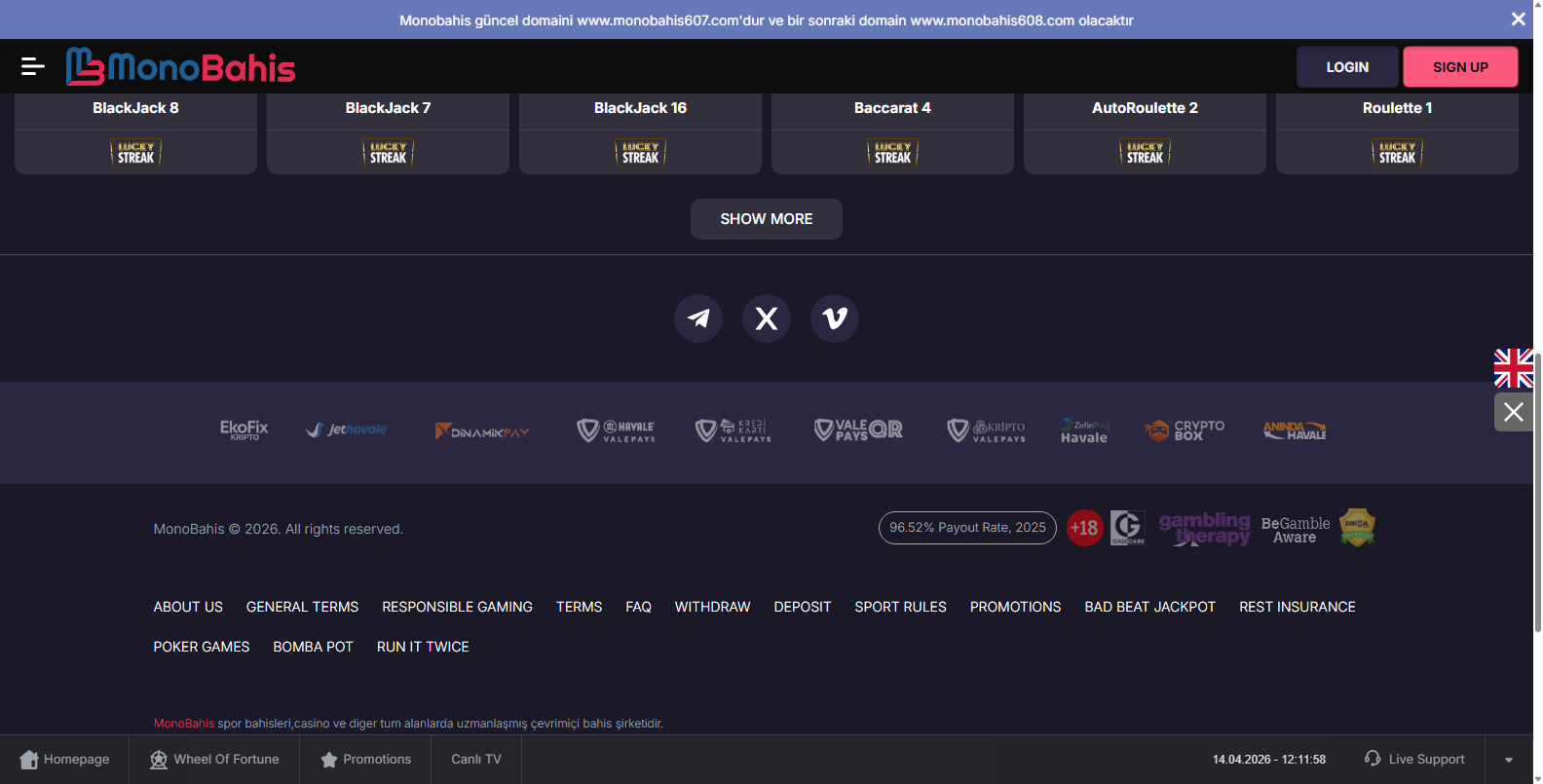This screenshot has width=1543, height=784.
Task: Open the RUN IT TWICE footer link
Action: click(x=423, y=647)
